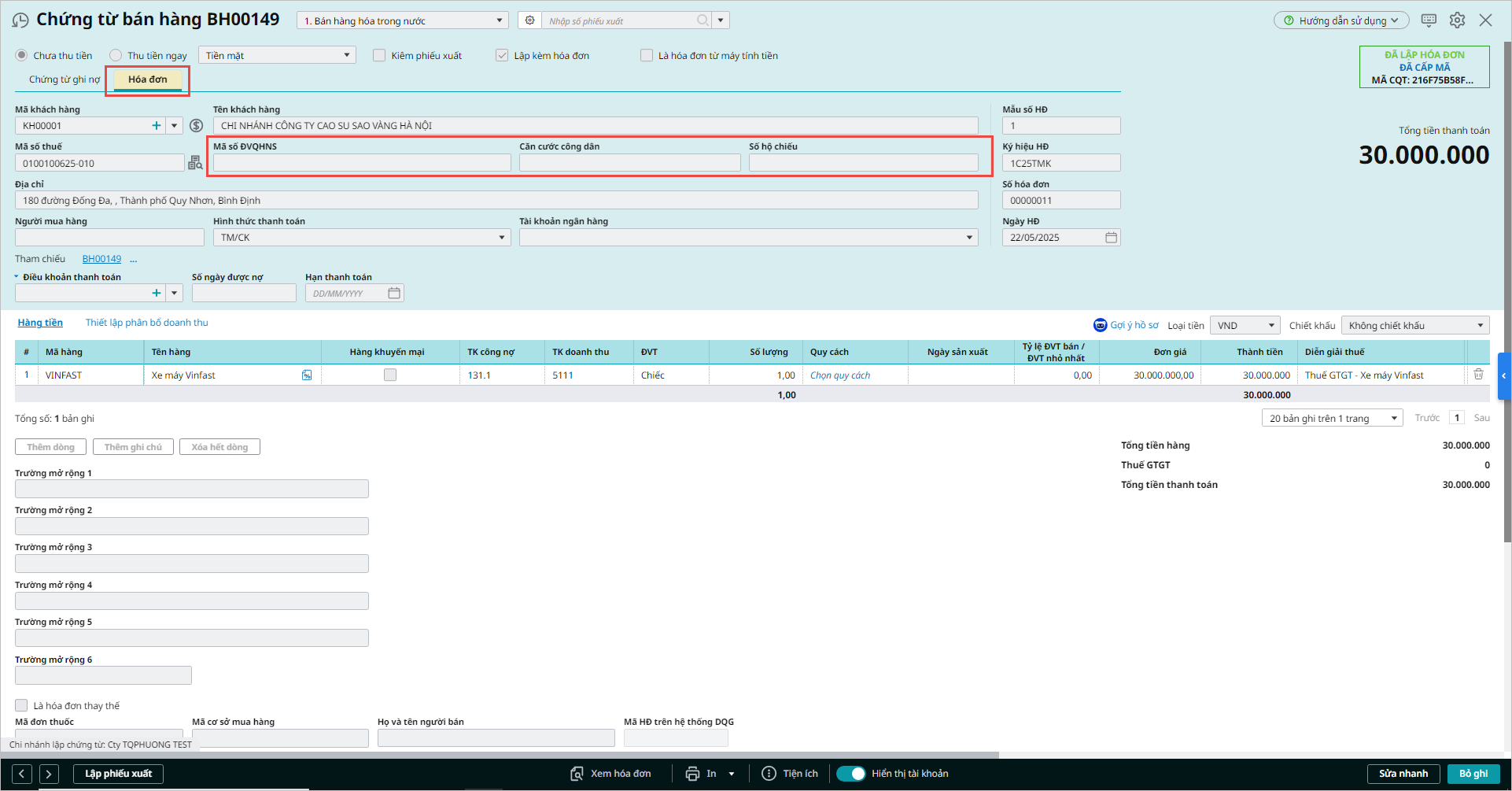Screen dimensions: 1512x791
Task: Open the history clock icon beside title
Action: point(20,20)
